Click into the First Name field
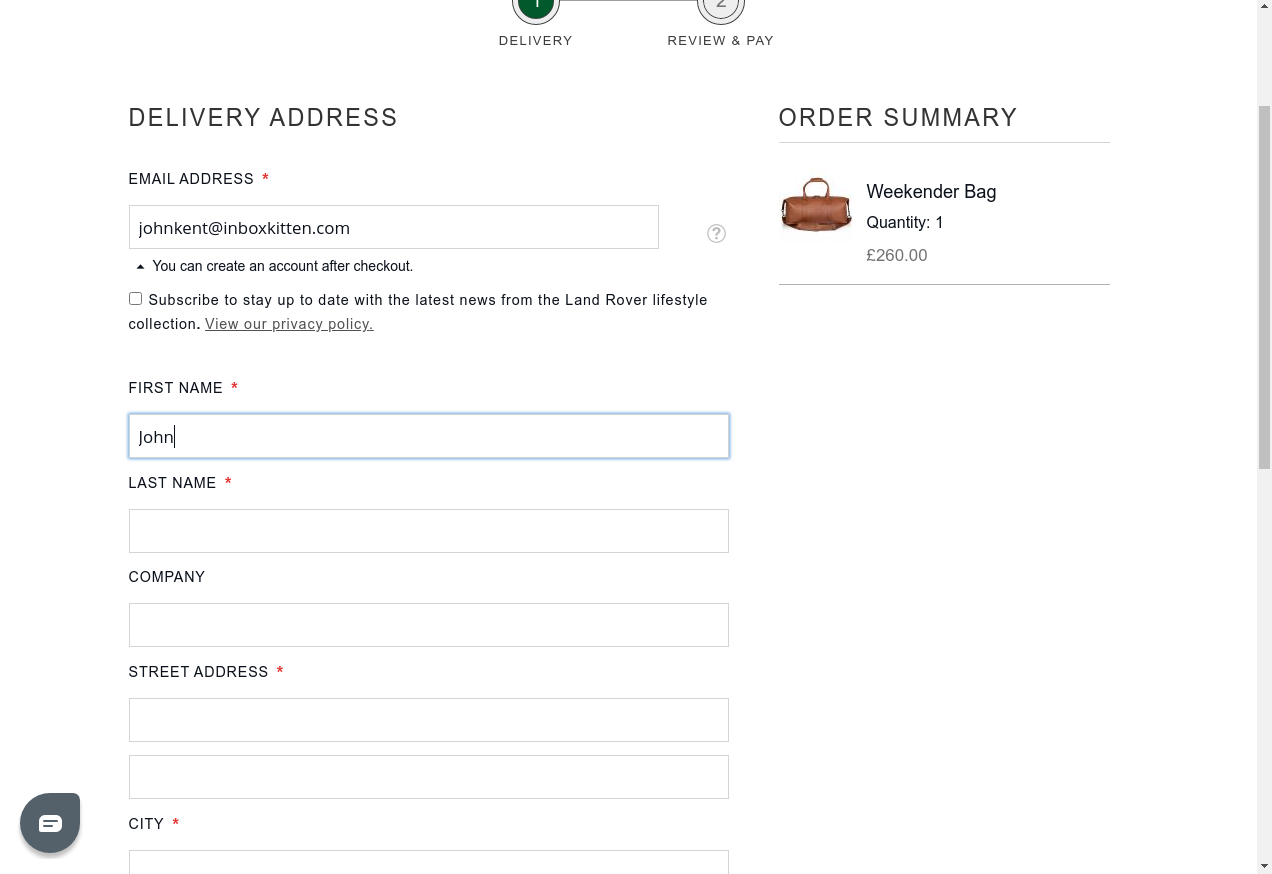The image size is (1272, 874). pos(428,437)
